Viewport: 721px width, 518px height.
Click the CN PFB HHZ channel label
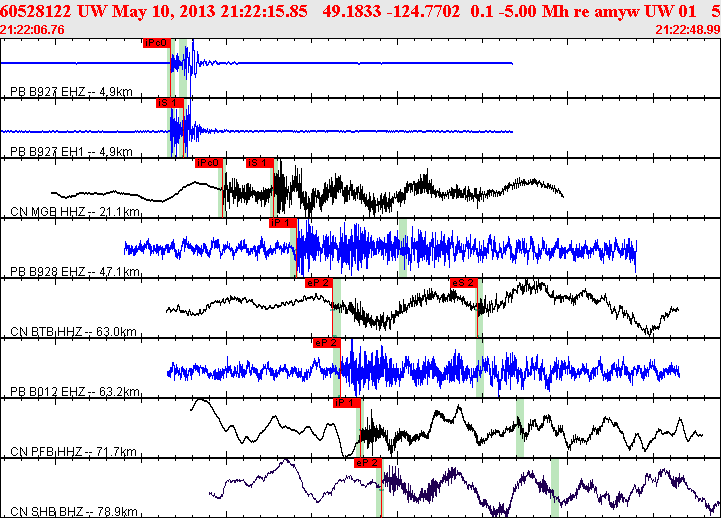point(74,452)
